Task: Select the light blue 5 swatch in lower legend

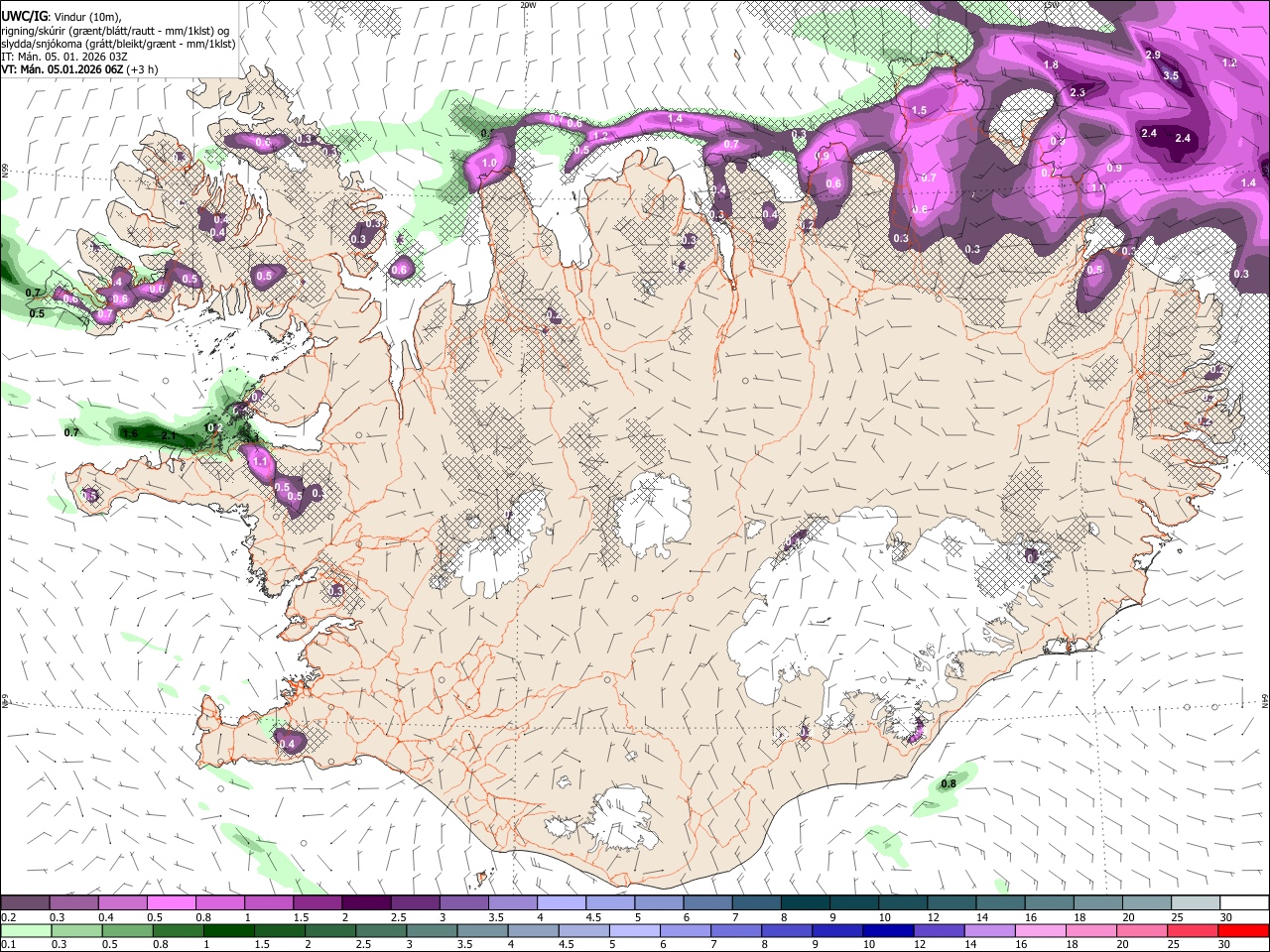Action: click(x=634, y=930)
